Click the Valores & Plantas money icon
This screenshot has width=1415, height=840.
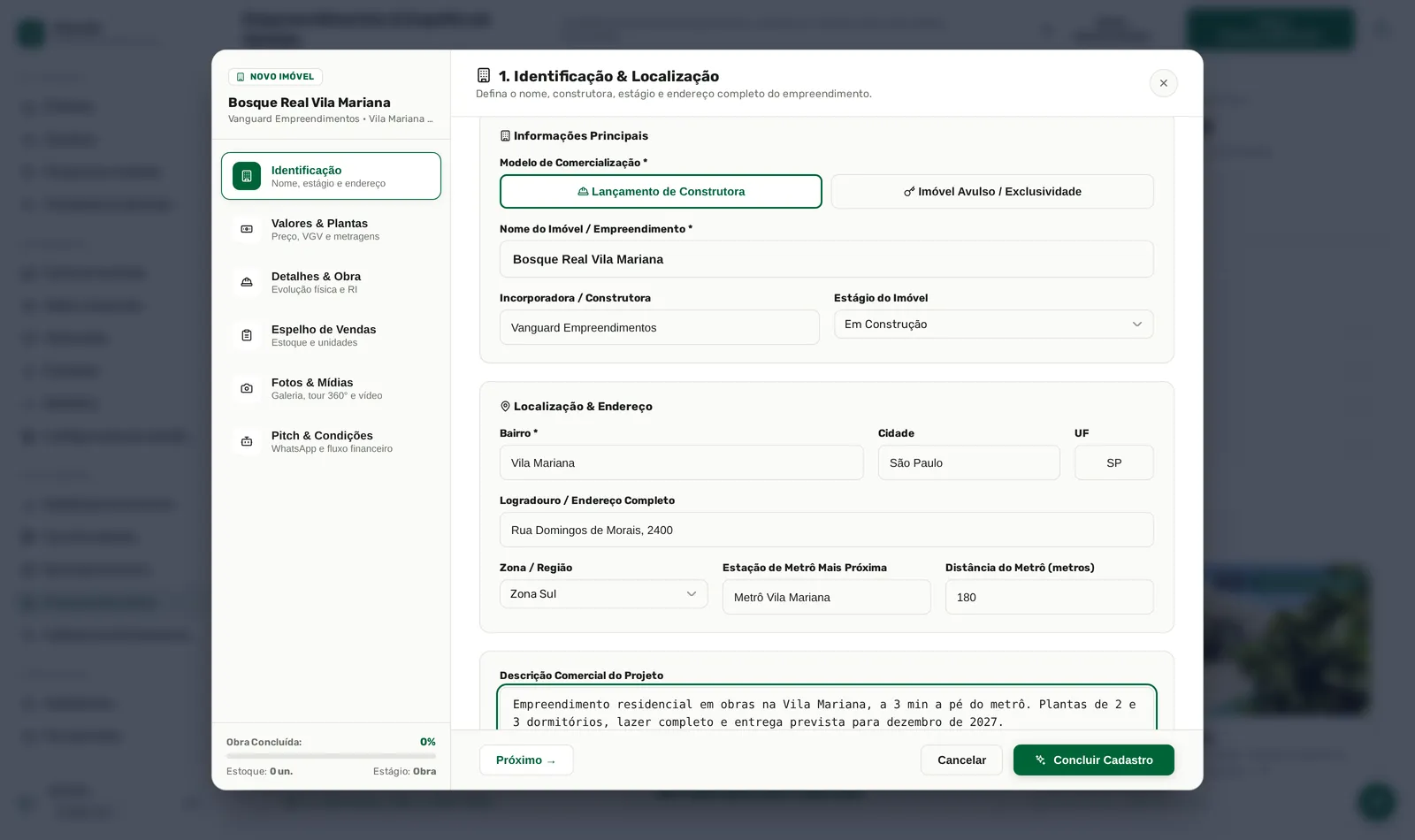tap(247, 229)
